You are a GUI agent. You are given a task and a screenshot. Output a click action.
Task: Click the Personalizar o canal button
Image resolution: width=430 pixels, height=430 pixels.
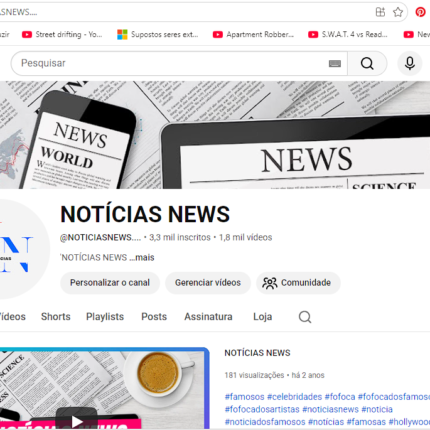point(110,283)
